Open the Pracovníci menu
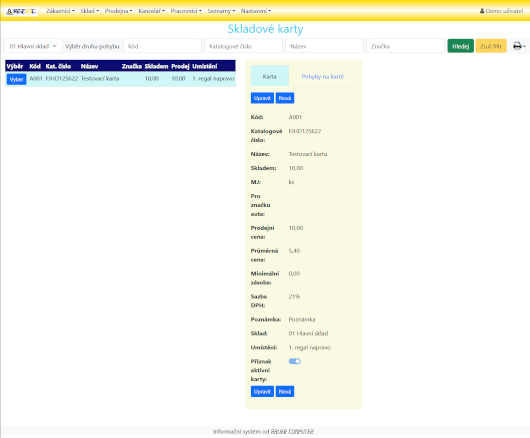Screen dimensions: 530x438 [x=186, y=11]
